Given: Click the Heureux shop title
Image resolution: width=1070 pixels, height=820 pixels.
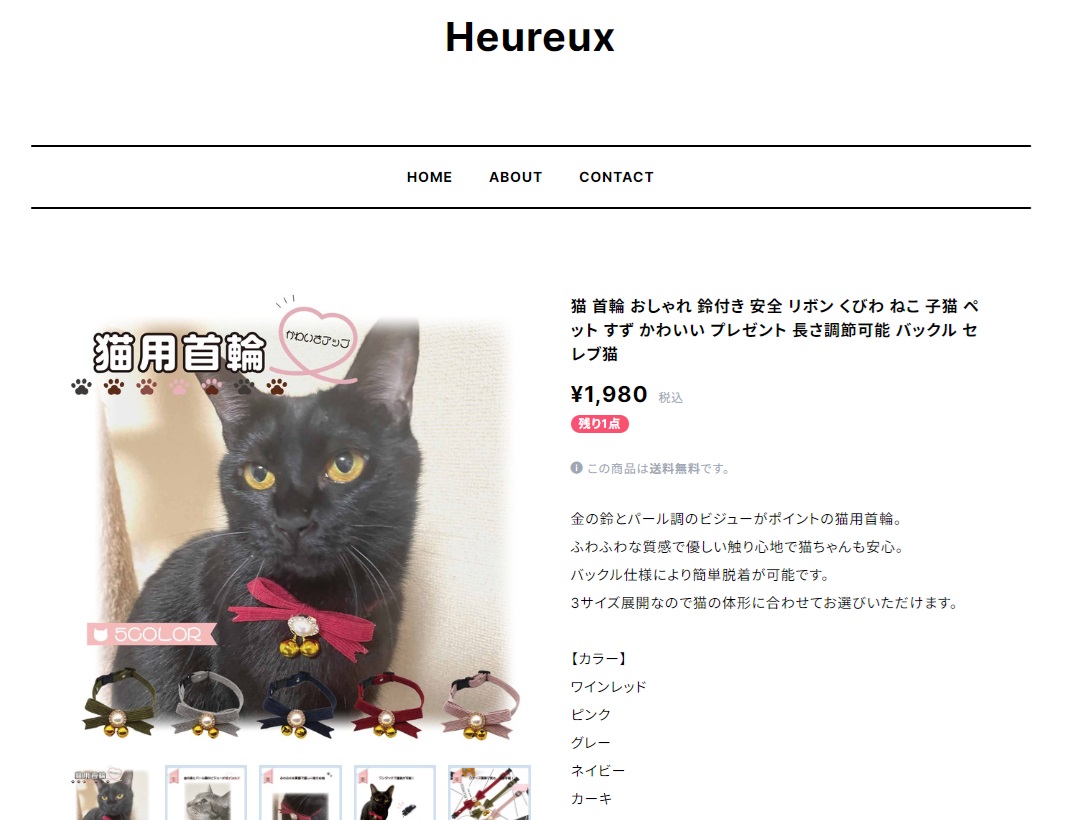Looking at the screenshot, I should tap(530, 37).
